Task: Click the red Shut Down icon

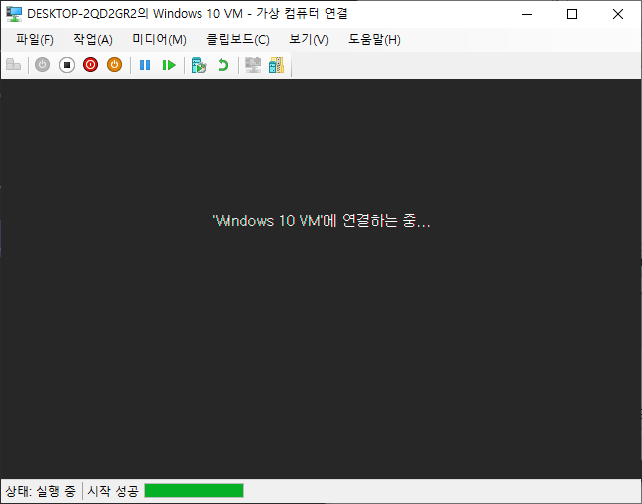Action: [90, 65]
